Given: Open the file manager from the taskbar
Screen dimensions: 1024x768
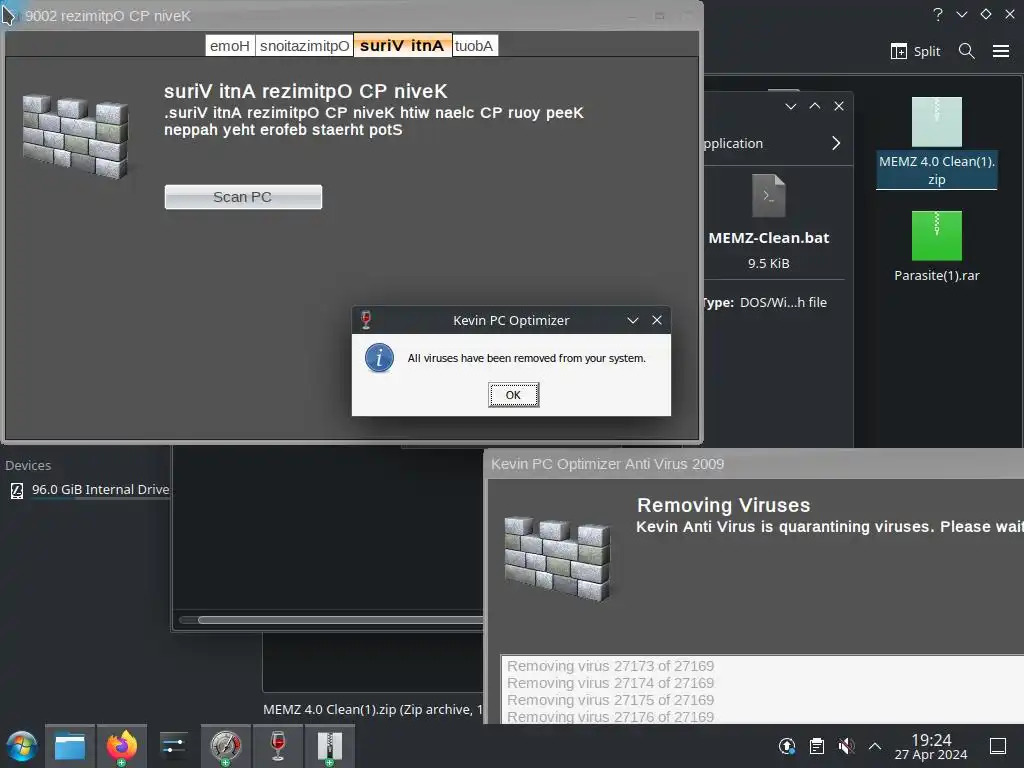Looking at the screenshot, I should tap(70, 746).
